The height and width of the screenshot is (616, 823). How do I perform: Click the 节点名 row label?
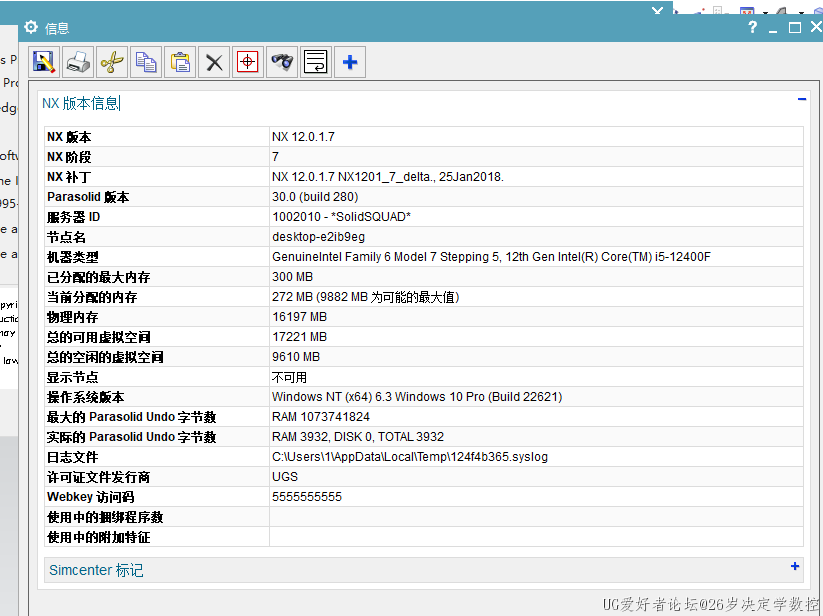pyautogui.click(x=66, y=237)
